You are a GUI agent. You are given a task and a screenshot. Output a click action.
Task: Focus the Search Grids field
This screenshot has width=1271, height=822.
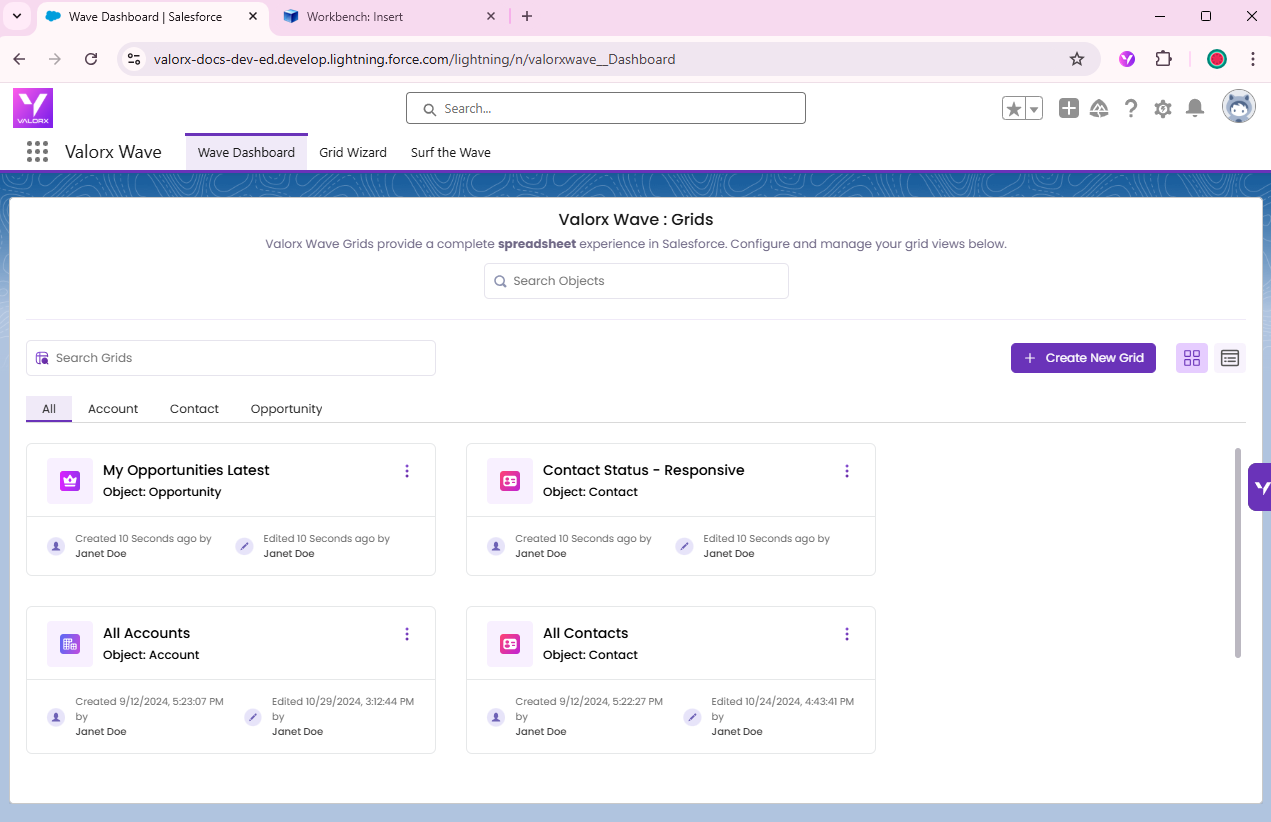(231, 358)
